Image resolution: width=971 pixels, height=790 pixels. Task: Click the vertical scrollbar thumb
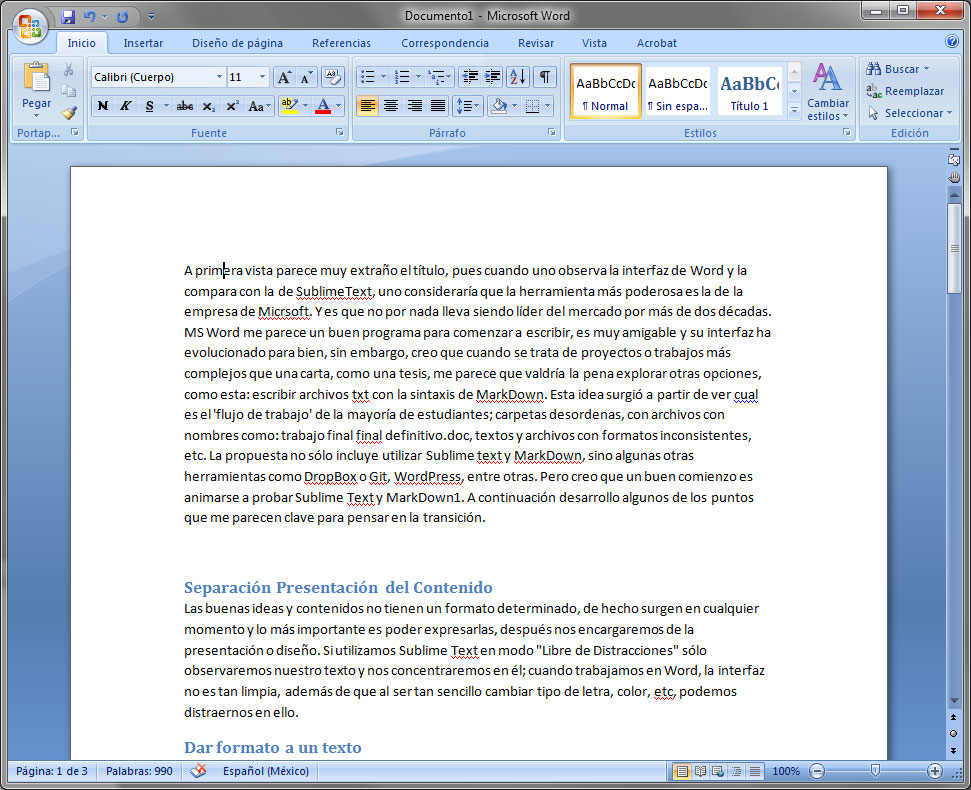[954, 248]
